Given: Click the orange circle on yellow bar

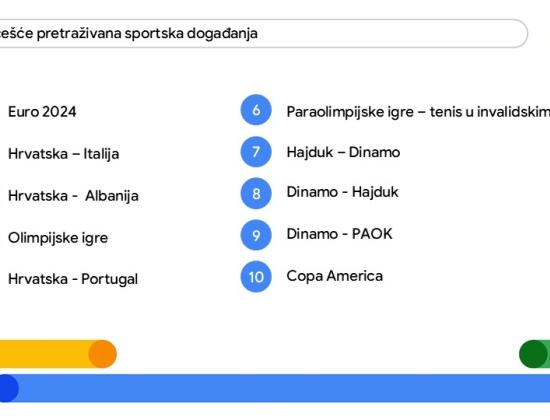Looking at the screenshot, I should 102,354.
